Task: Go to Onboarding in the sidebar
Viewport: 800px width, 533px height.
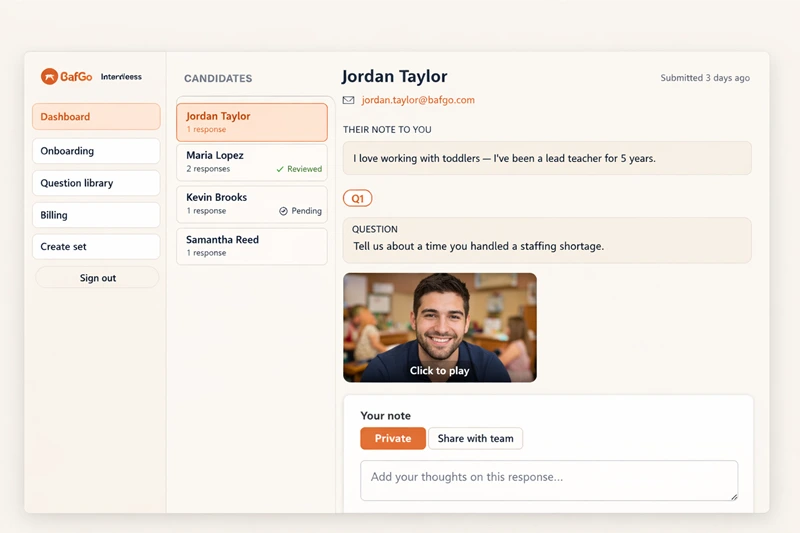Action: tap(96, 151)
